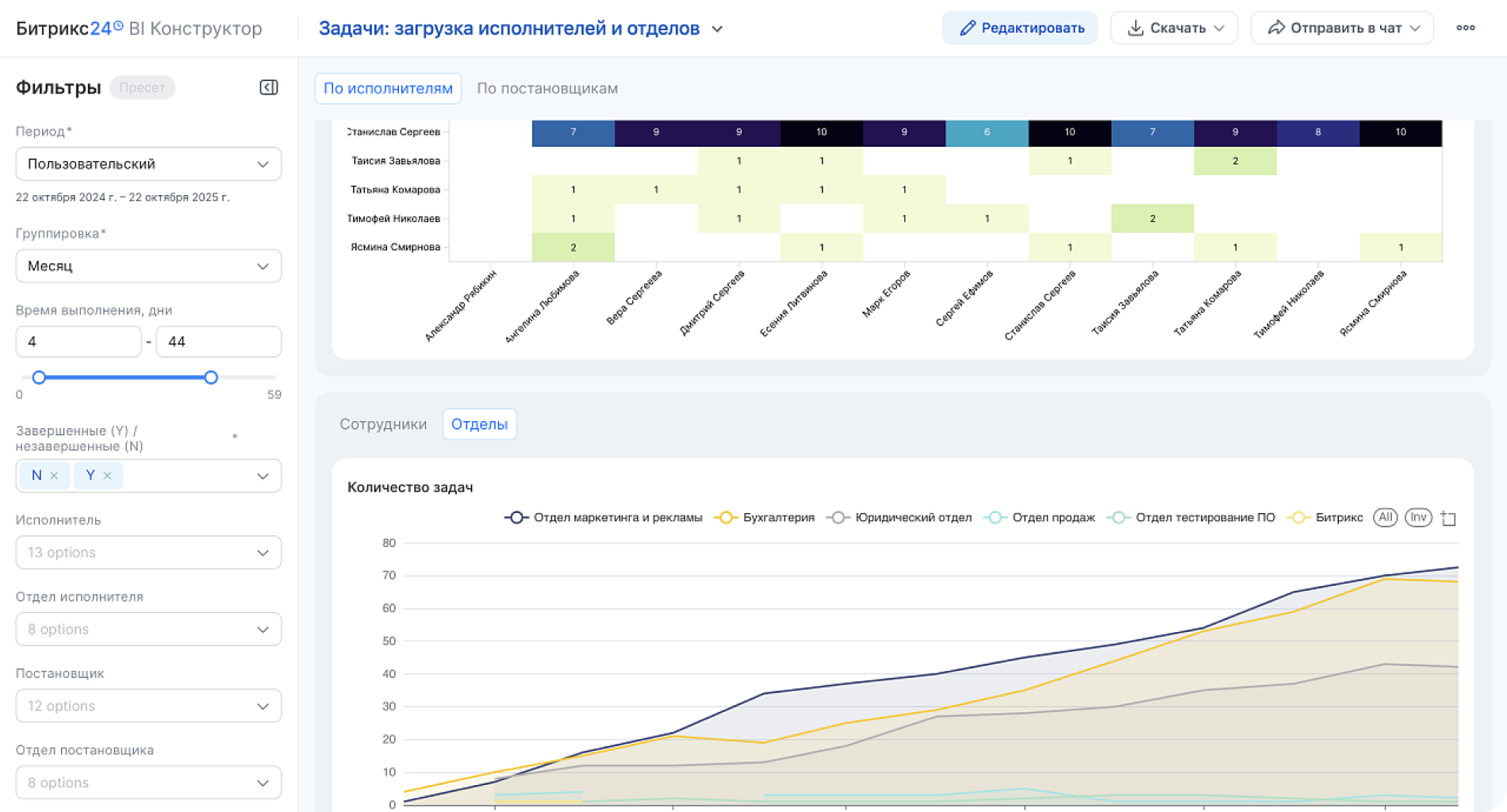Open the three-dots more options menu
Viewport: 1507px width, 812px height.
(1465, 28)
